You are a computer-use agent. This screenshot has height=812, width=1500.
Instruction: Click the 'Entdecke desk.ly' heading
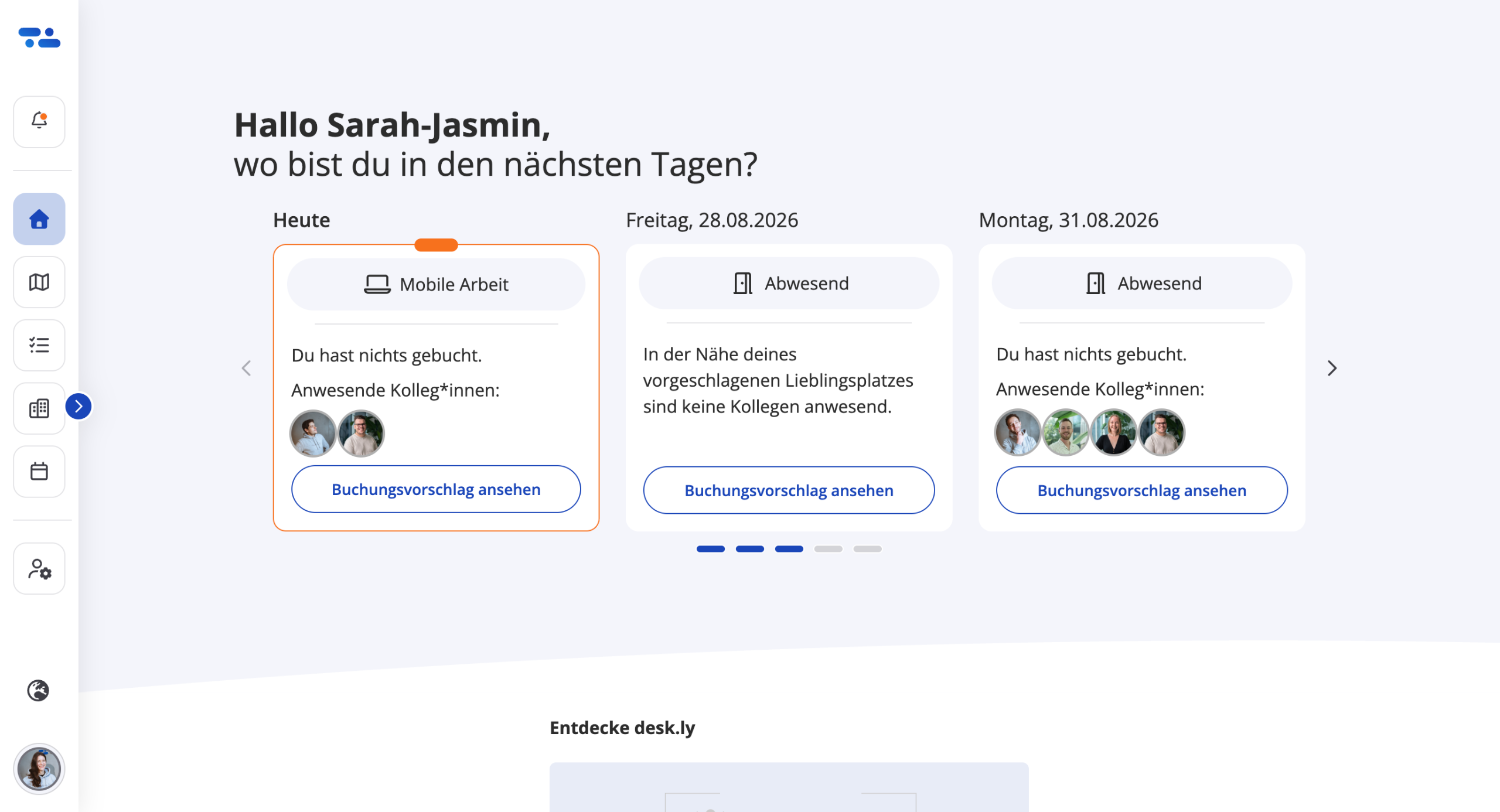tap(622, 728)
